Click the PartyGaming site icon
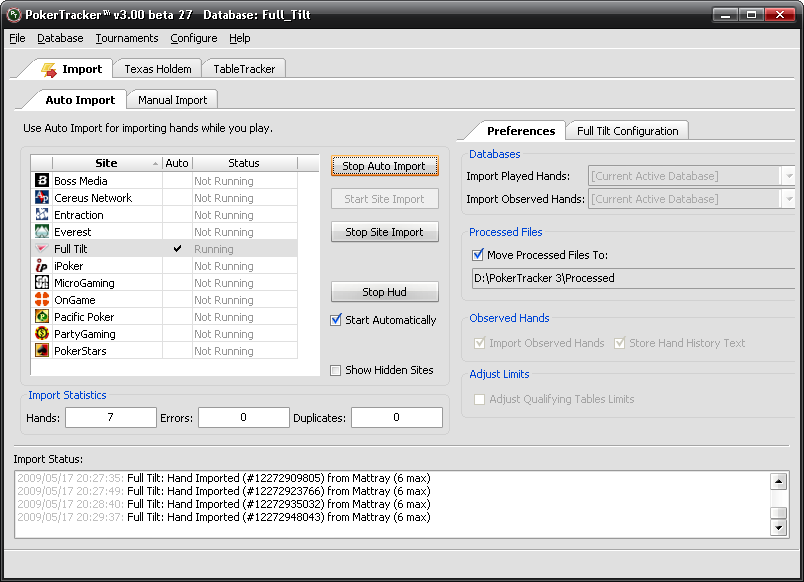Image resolution: width=804 pixels, height=582 pixels. pyautogui.click(x=42, y=334)
